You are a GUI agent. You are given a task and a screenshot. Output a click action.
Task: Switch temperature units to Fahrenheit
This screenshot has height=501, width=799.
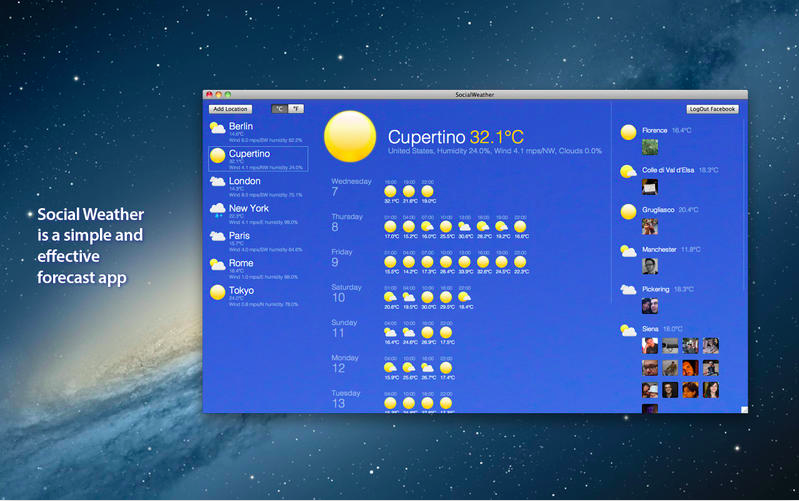[x=296, y=109]
